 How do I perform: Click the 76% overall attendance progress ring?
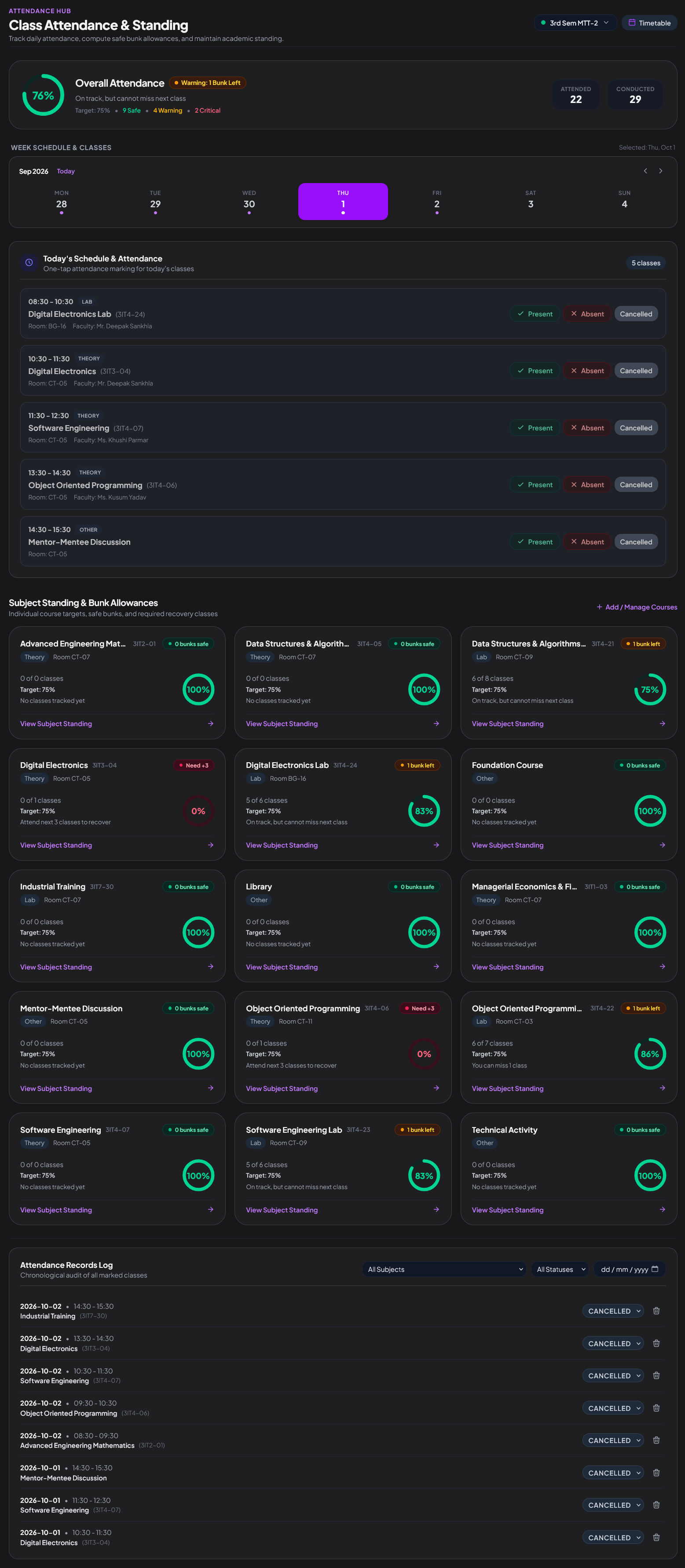[x=43, y=95]
